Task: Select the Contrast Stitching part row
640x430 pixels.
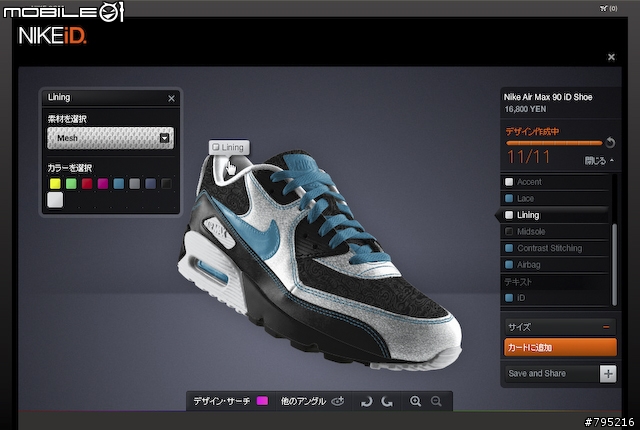Action: click(555, 248)
